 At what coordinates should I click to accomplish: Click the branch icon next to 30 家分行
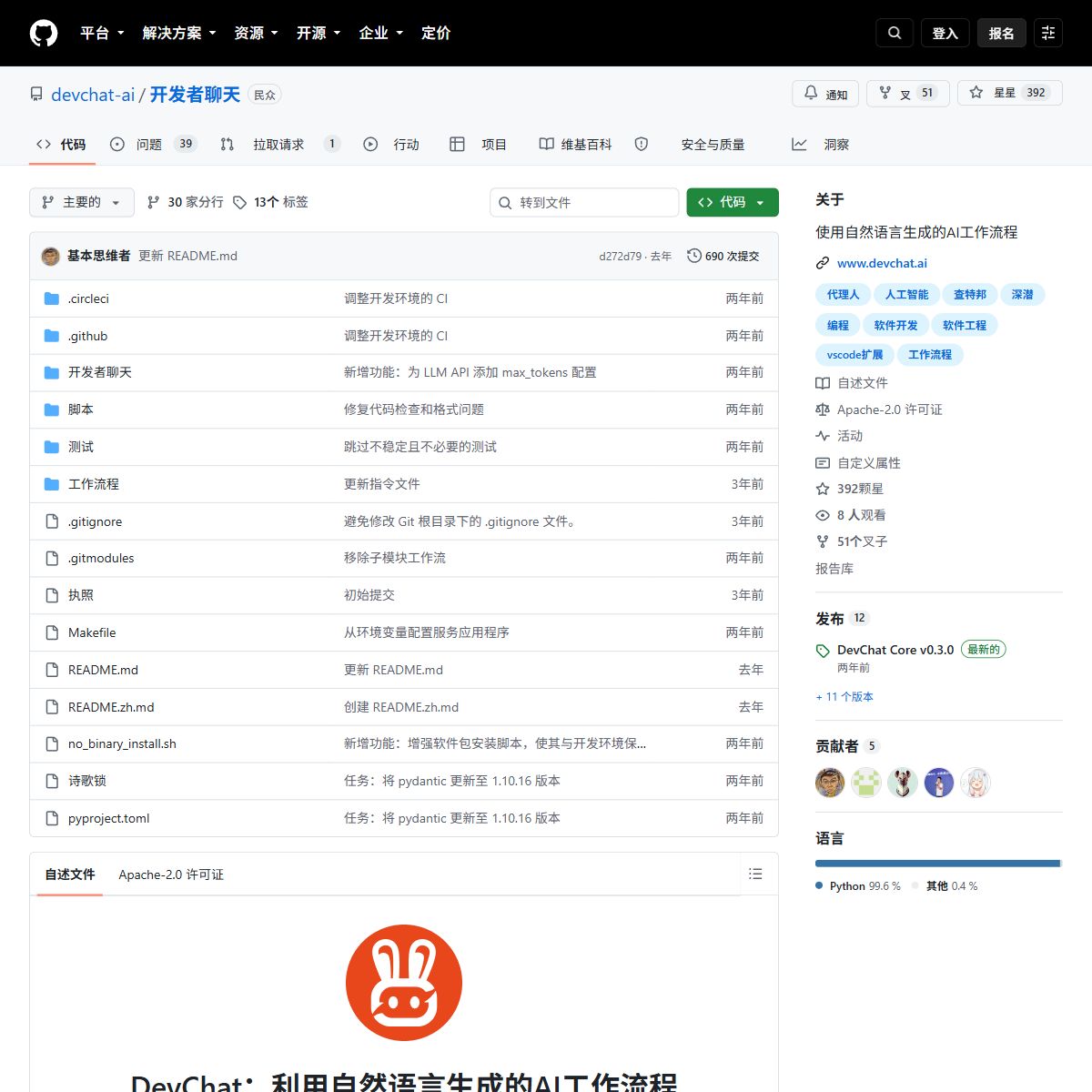(154, 202)
